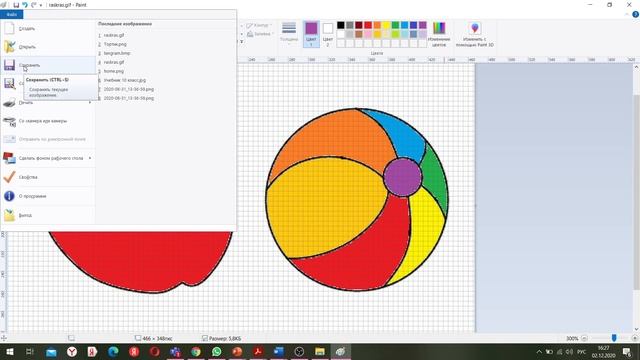Pick the black palette color
This screenshot has width=640, height=360.
[x=341, y=25]
